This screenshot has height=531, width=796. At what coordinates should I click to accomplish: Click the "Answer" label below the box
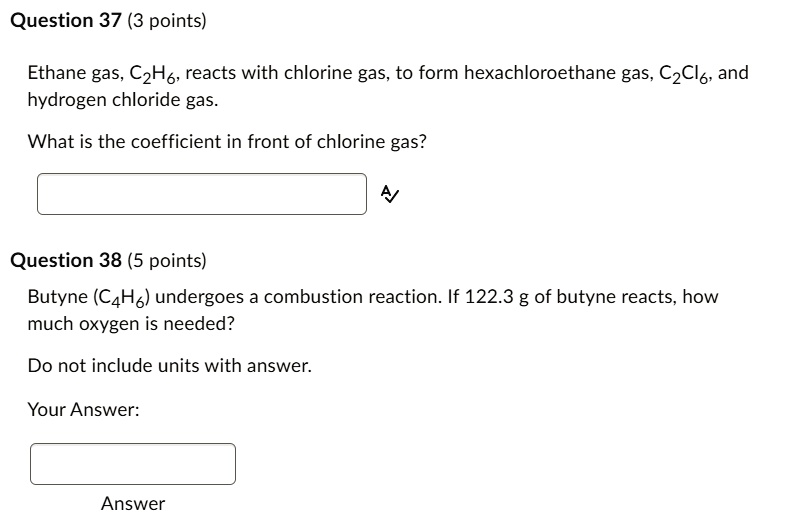[x=133, y=503]
